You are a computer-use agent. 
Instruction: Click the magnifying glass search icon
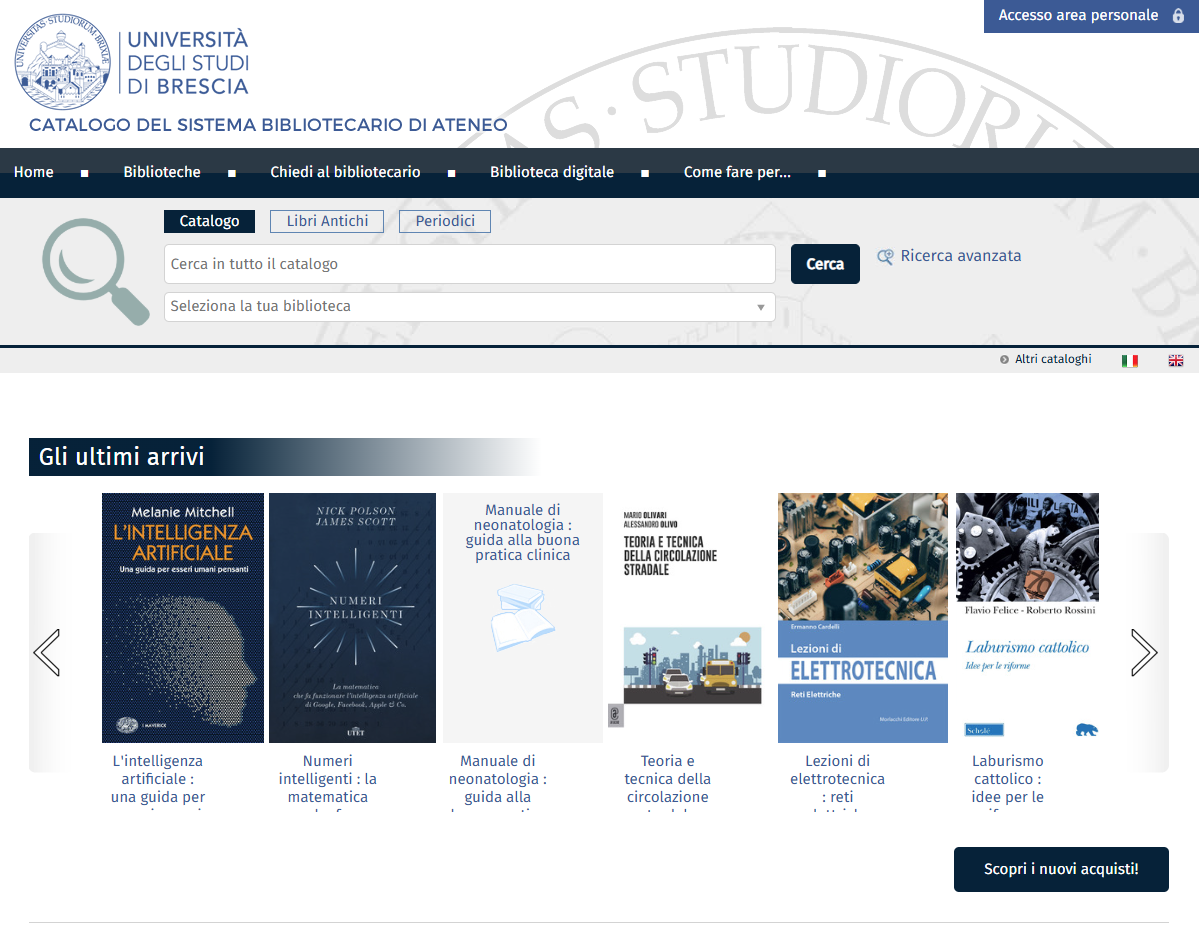tap(95, 270)
